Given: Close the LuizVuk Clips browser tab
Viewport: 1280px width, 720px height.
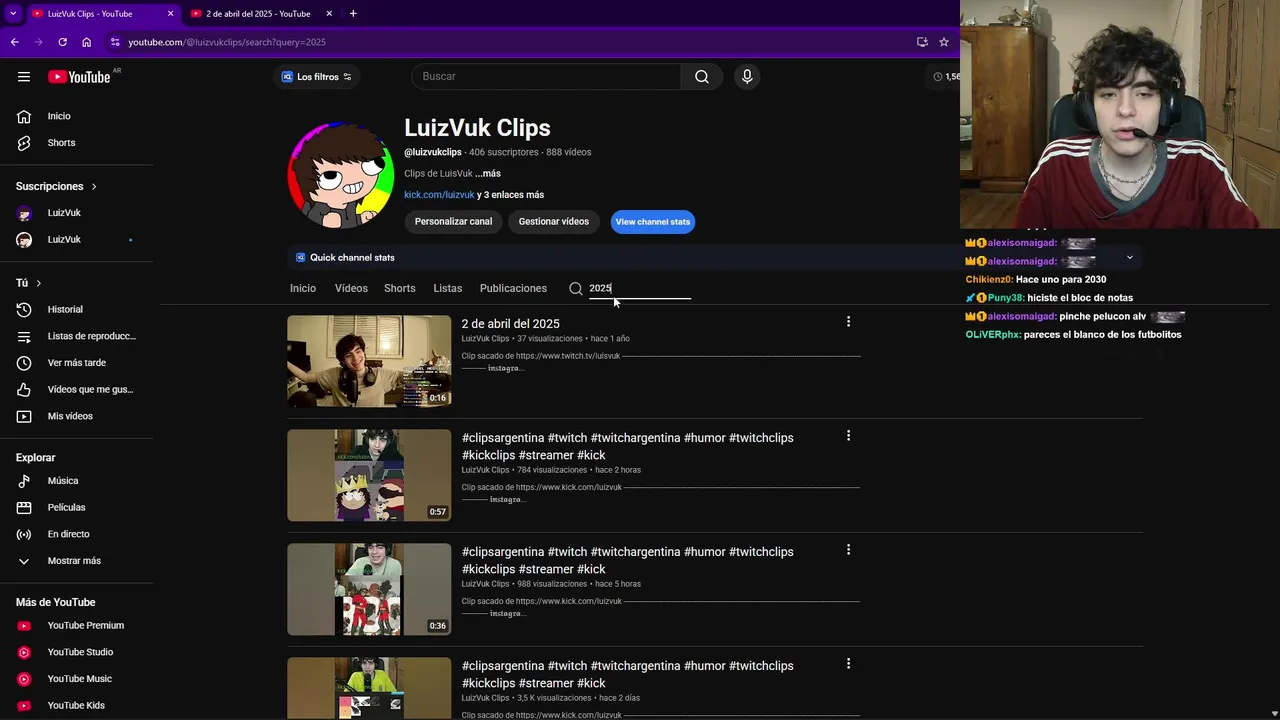Looking at the screenshot, I should pos(170,14).
